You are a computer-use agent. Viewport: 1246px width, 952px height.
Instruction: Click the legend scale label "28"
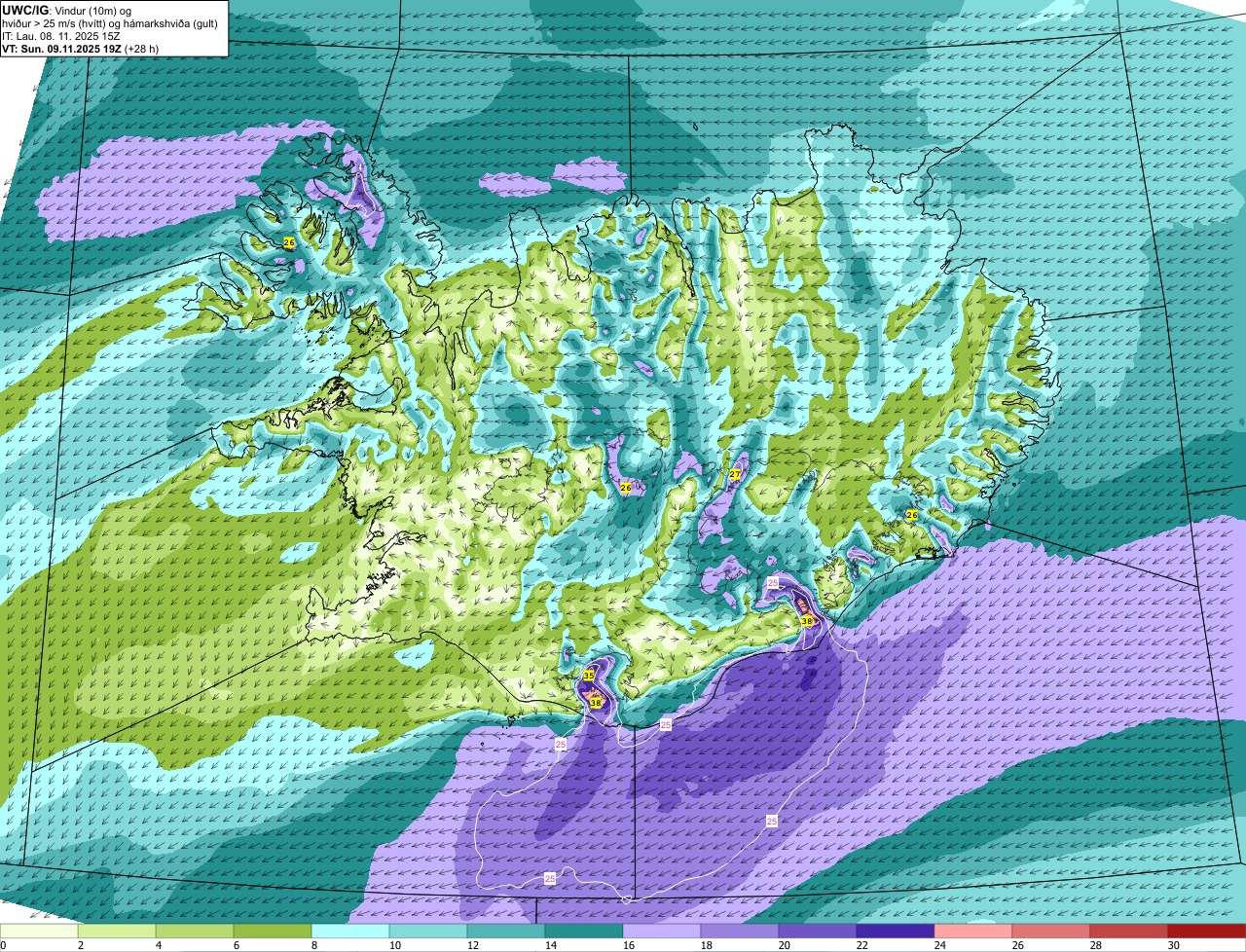(x=1095, y=945)
